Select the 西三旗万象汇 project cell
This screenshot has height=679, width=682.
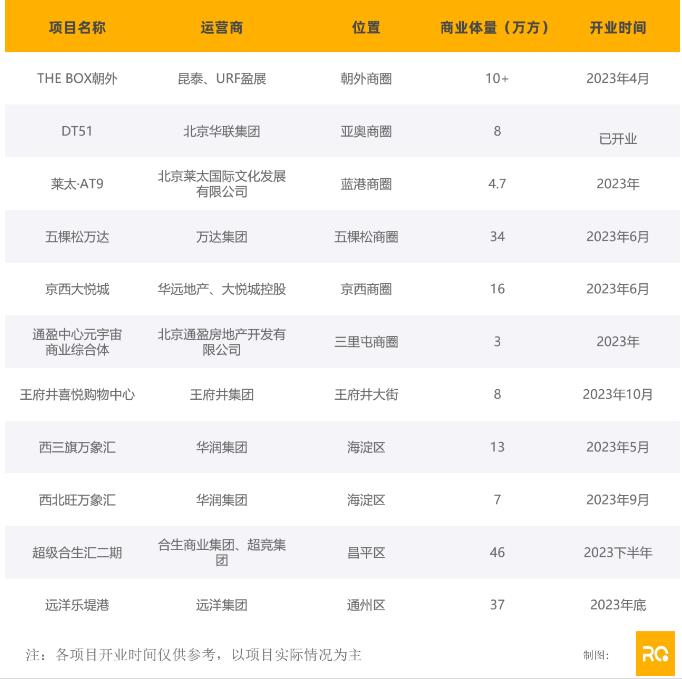[77, 447]
